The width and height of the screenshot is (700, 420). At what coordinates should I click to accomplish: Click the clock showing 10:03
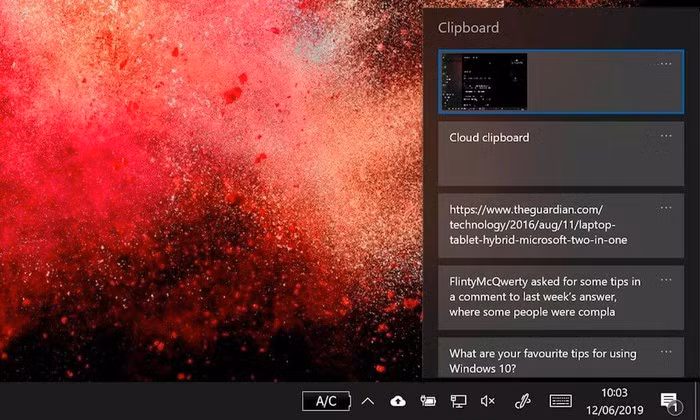(616, 401)
